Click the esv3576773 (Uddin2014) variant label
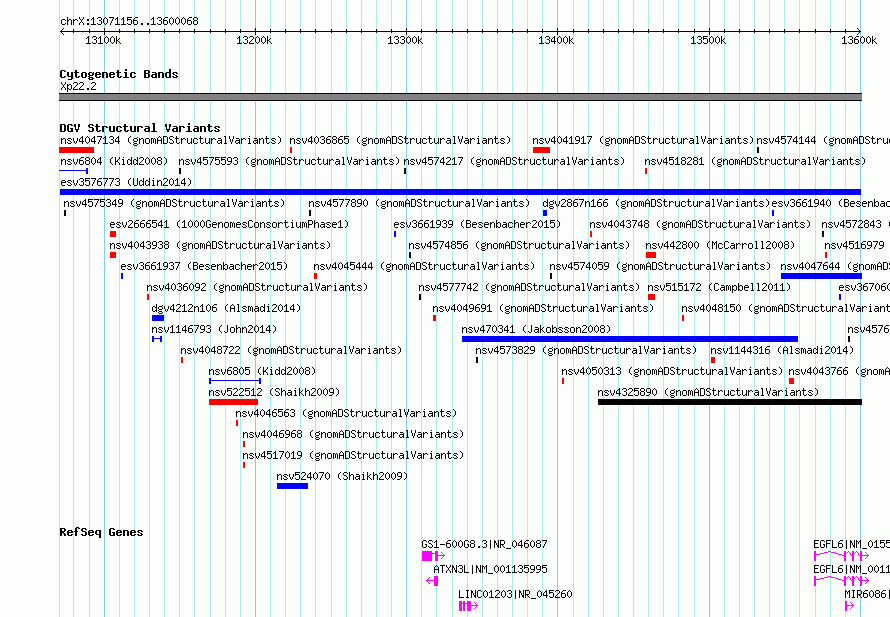Screen dimensions: 890x617 [126, 182]
